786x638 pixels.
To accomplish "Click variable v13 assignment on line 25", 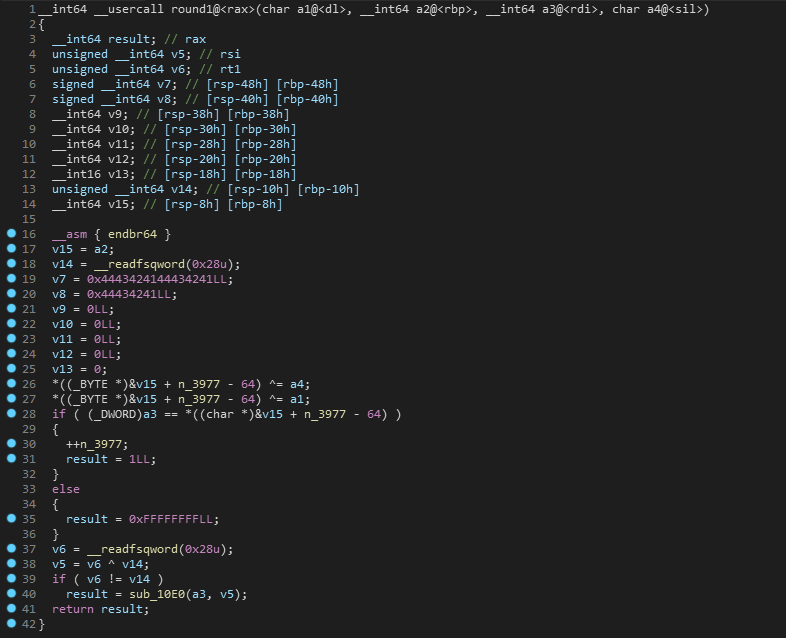I will 80,369.
